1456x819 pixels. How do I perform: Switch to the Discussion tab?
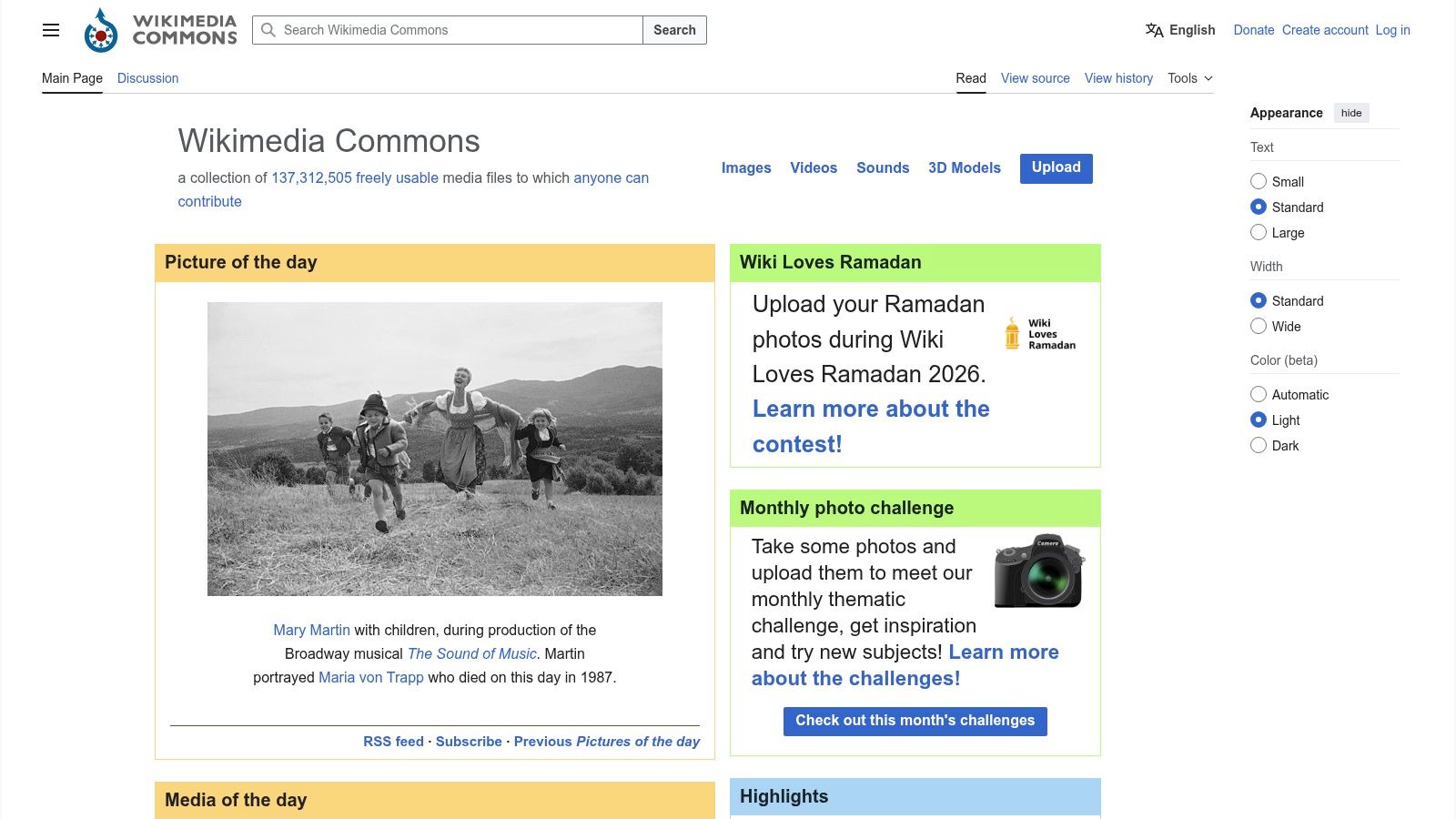tap(147, 78)
